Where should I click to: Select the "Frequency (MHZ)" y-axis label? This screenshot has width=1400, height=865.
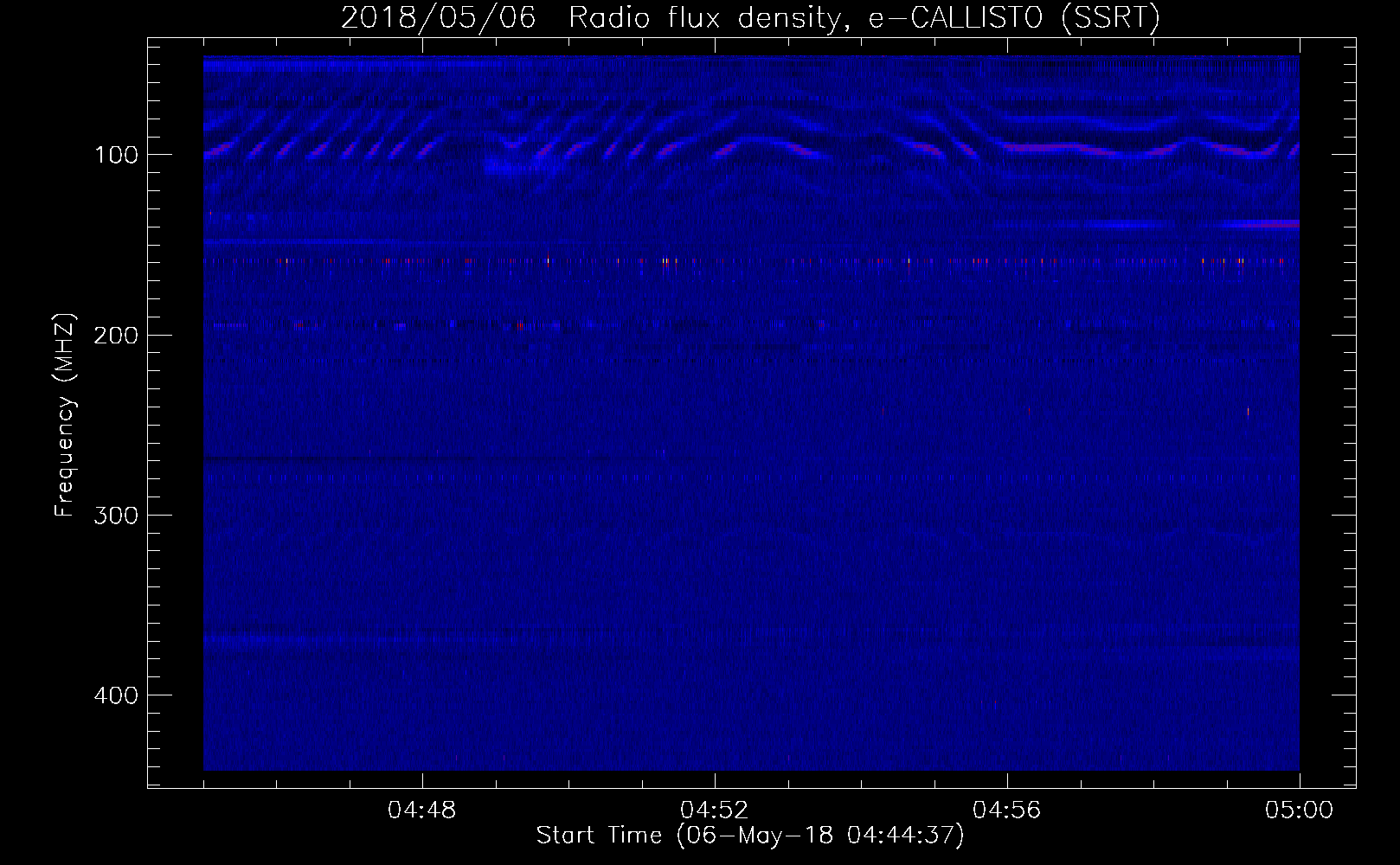tap(66, 415)
